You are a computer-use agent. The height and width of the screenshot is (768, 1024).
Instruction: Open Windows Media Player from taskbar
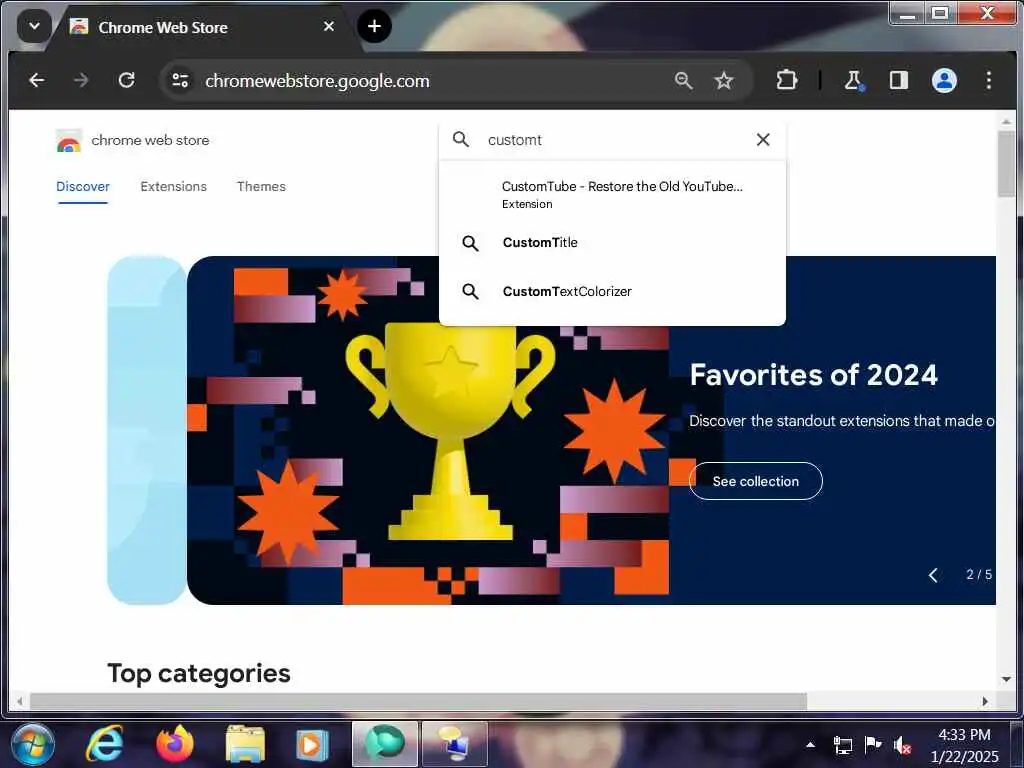coord(311,744)
